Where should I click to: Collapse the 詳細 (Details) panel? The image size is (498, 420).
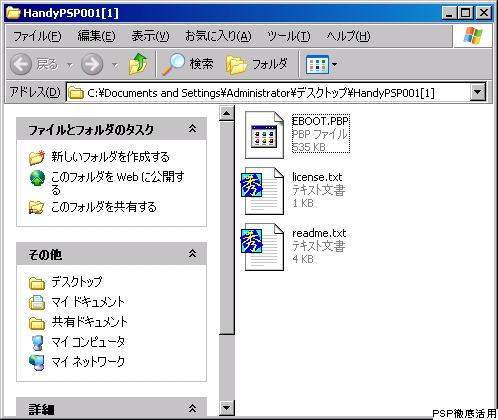click(x=192, y=408)
